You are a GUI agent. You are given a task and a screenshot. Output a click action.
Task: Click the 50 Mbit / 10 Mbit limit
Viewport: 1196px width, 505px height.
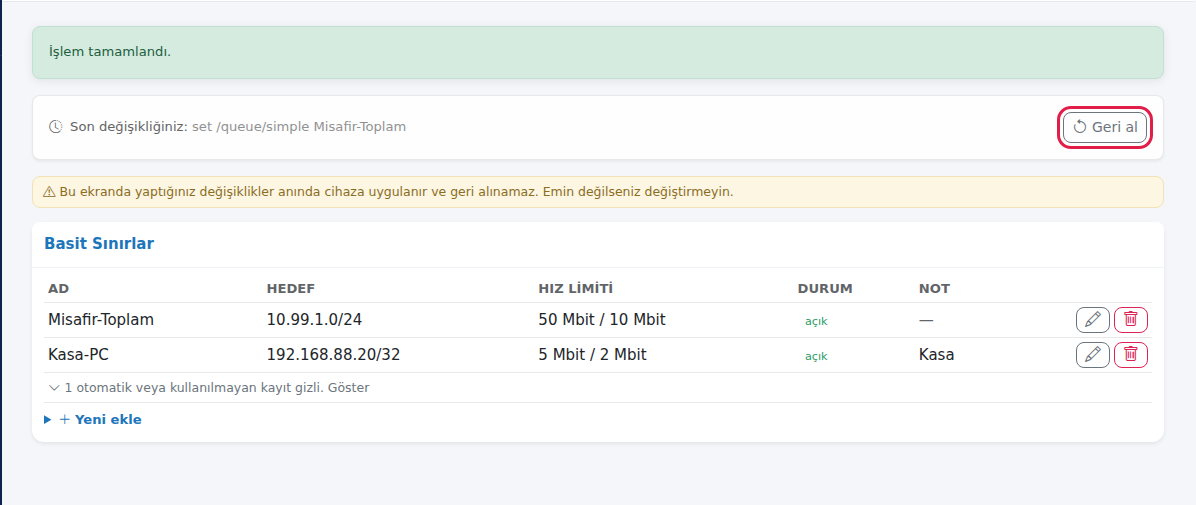(x=602, y=320)
